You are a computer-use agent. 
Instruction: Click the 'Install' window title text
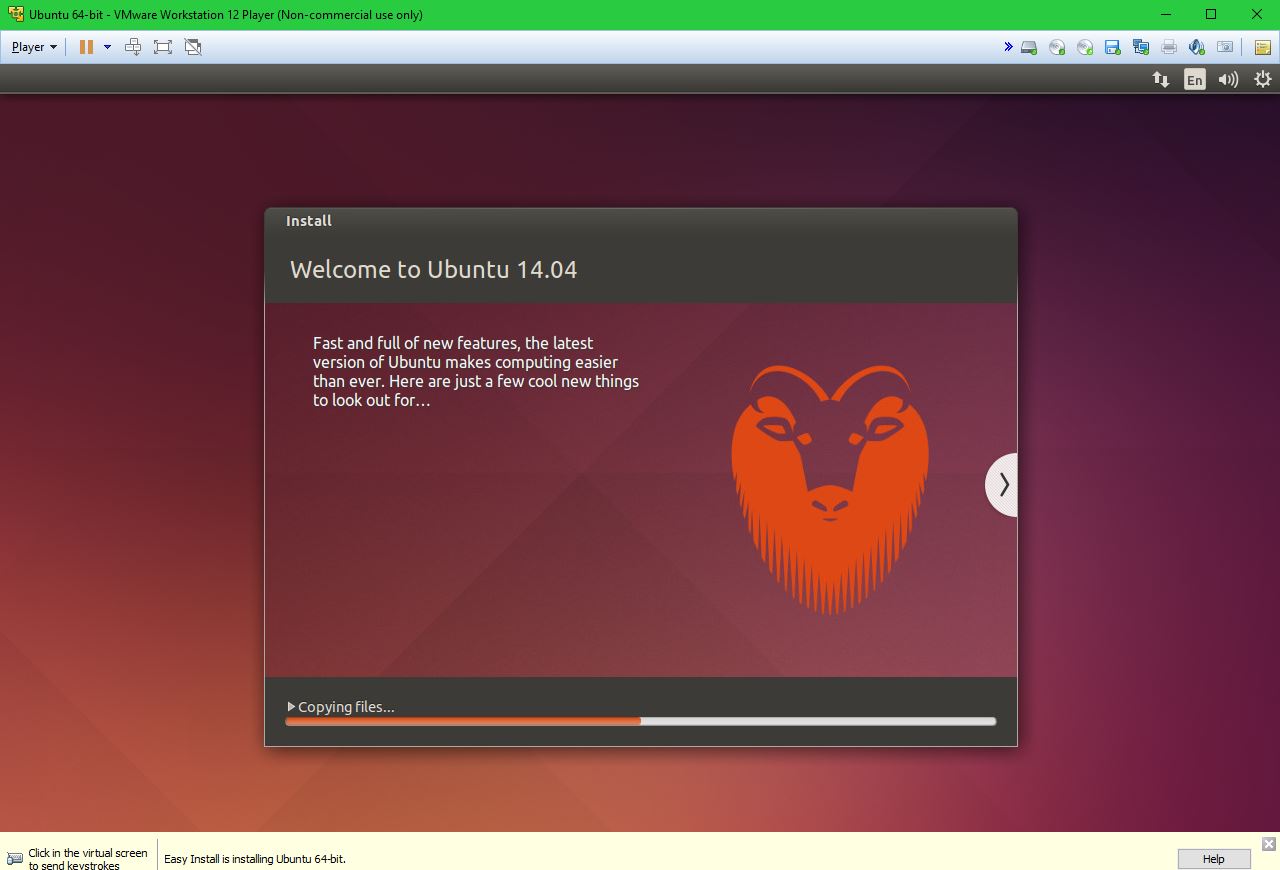point(308,221)
